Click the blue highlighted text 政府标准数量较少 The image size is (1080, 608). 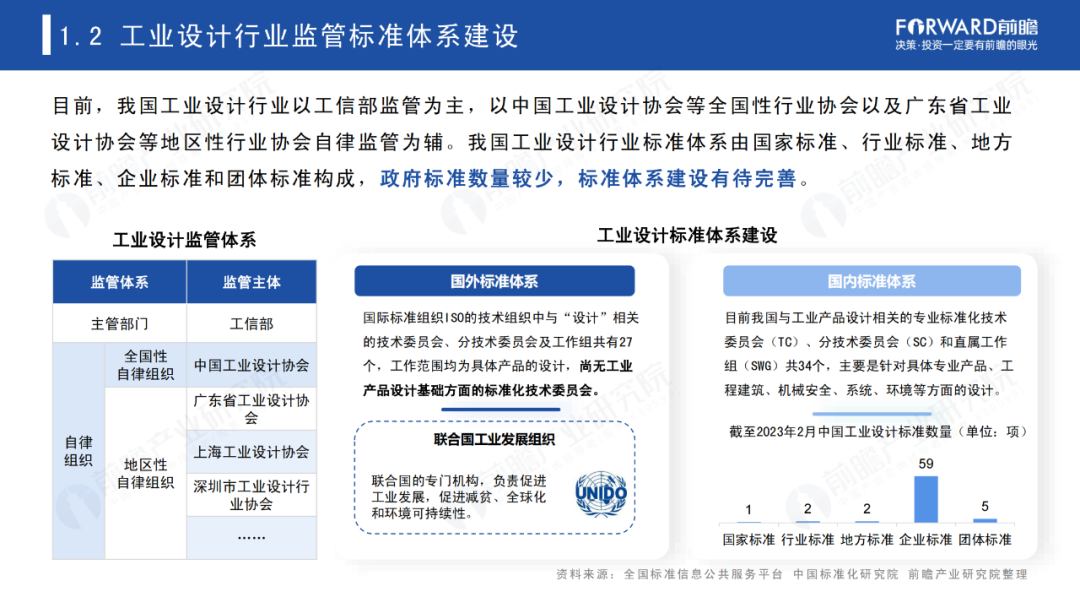(467, 178)
